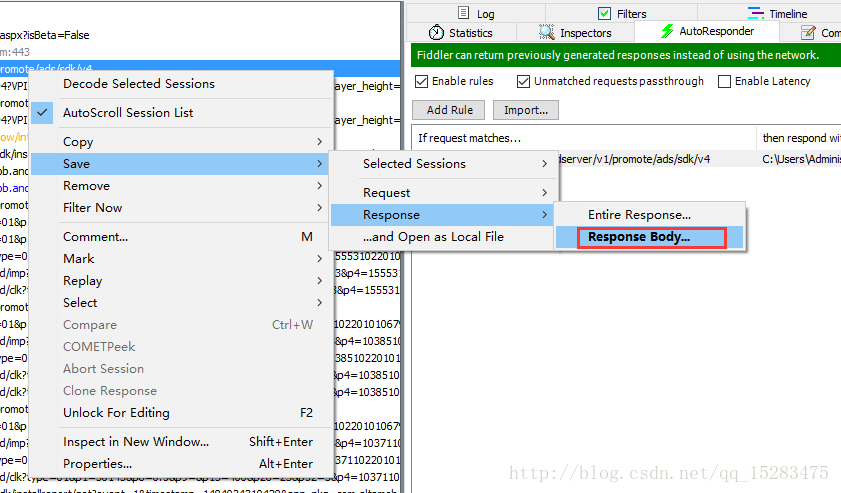Click the Inspectors magnifier icon
841x493 pixels.
pos(547,32)
